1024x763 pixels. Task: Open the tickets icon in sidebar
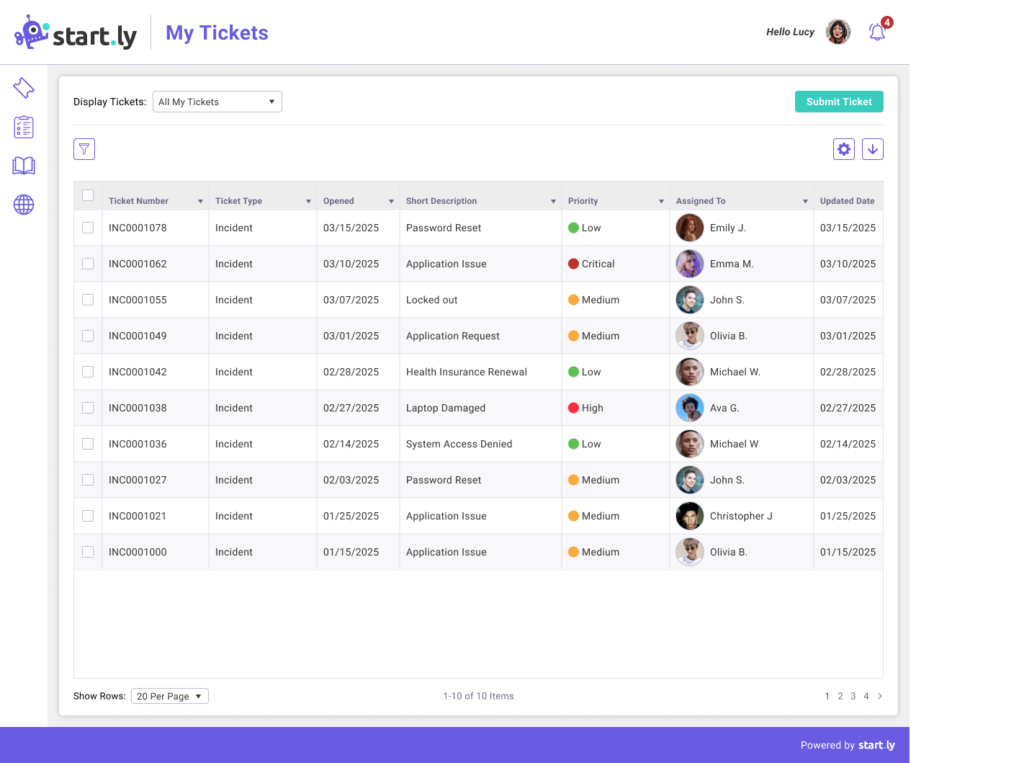pos(24,89)
